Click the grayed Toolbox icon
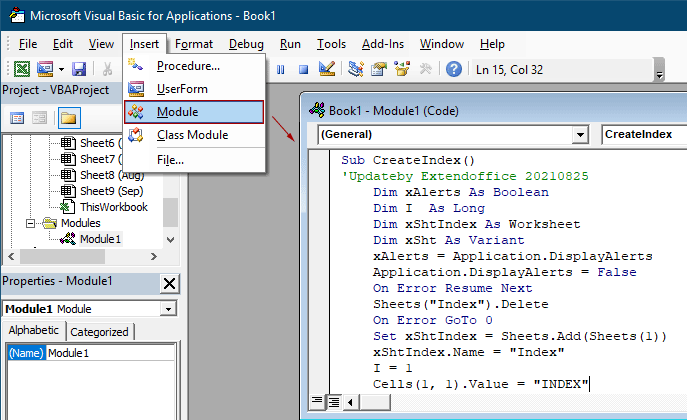This screenshot has height=420, width=687. (425, 69)
